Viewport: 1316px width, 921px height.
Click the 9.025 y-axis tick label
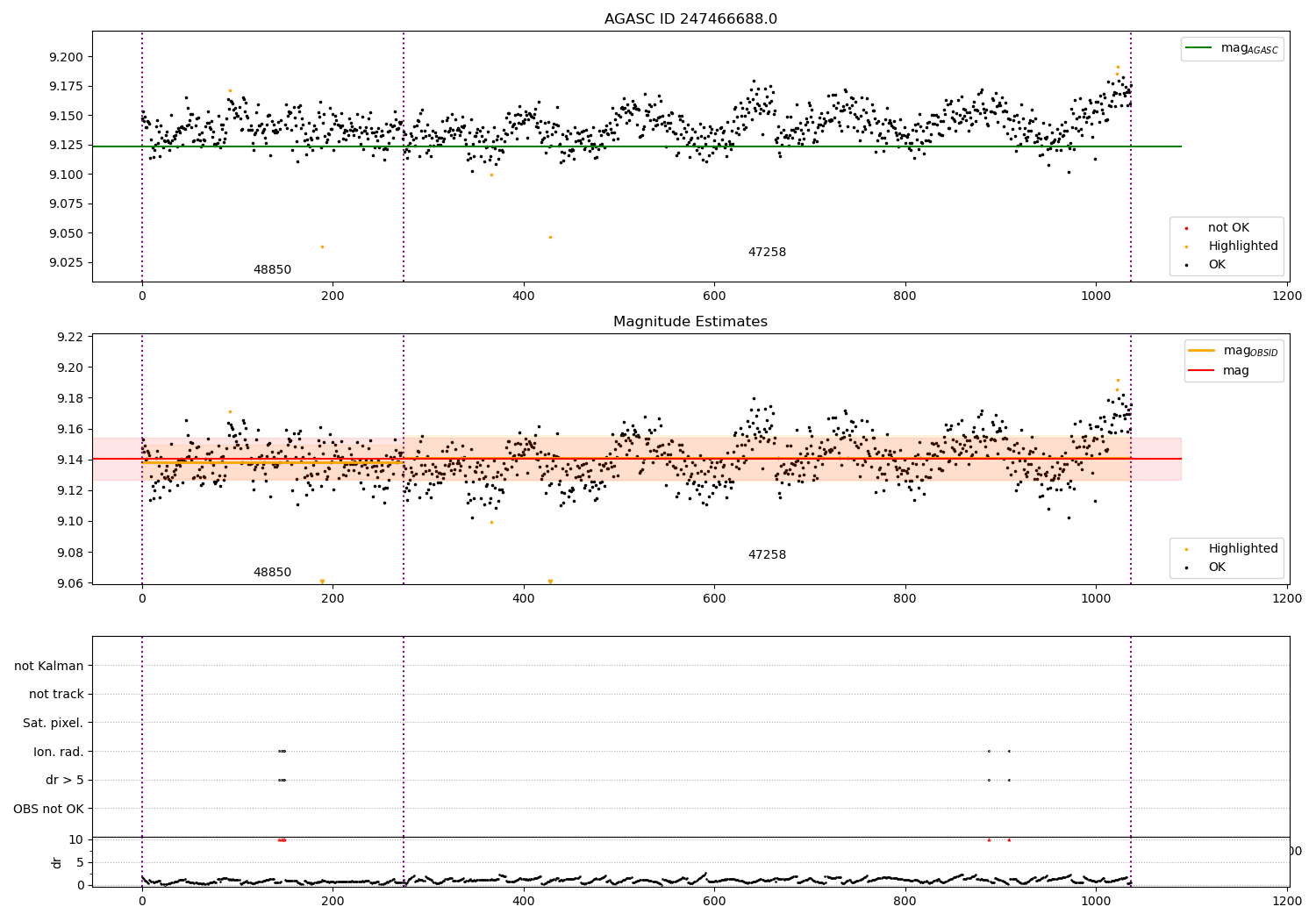[x=66, y=262]
